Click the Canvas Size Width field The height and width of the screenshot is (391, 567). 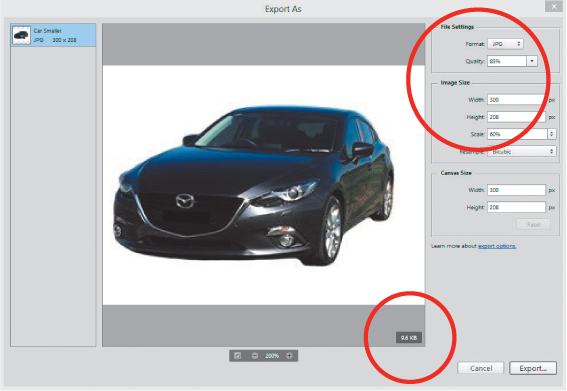click(x=516, y=190)
